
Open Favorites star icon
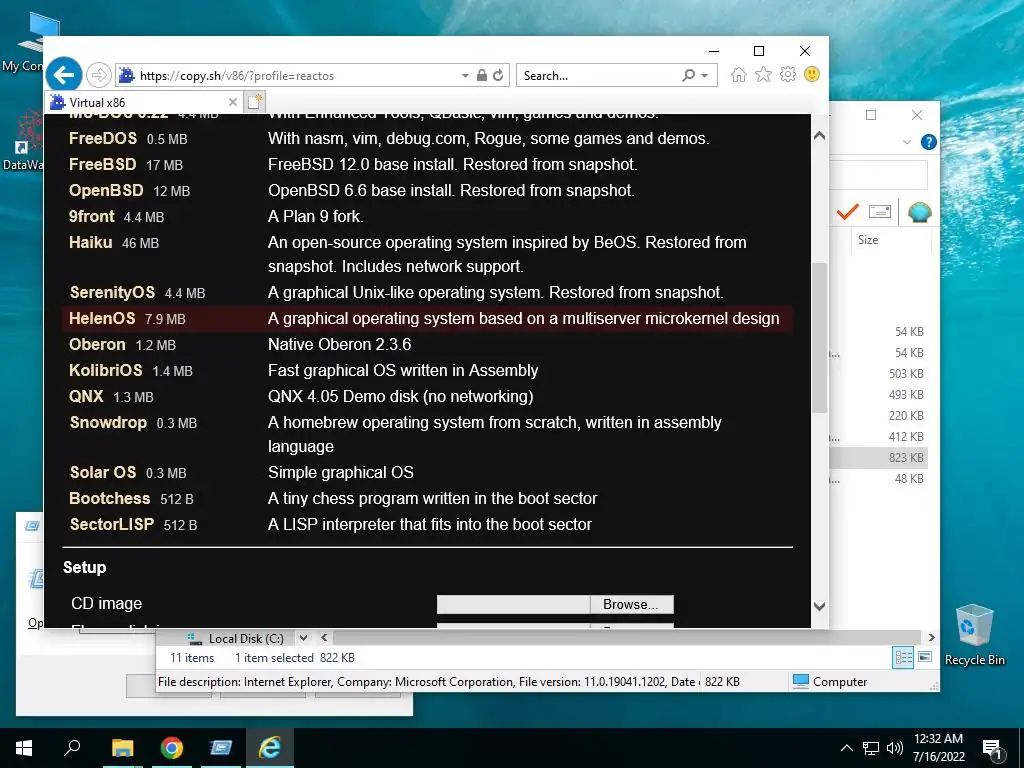(763, 74)
